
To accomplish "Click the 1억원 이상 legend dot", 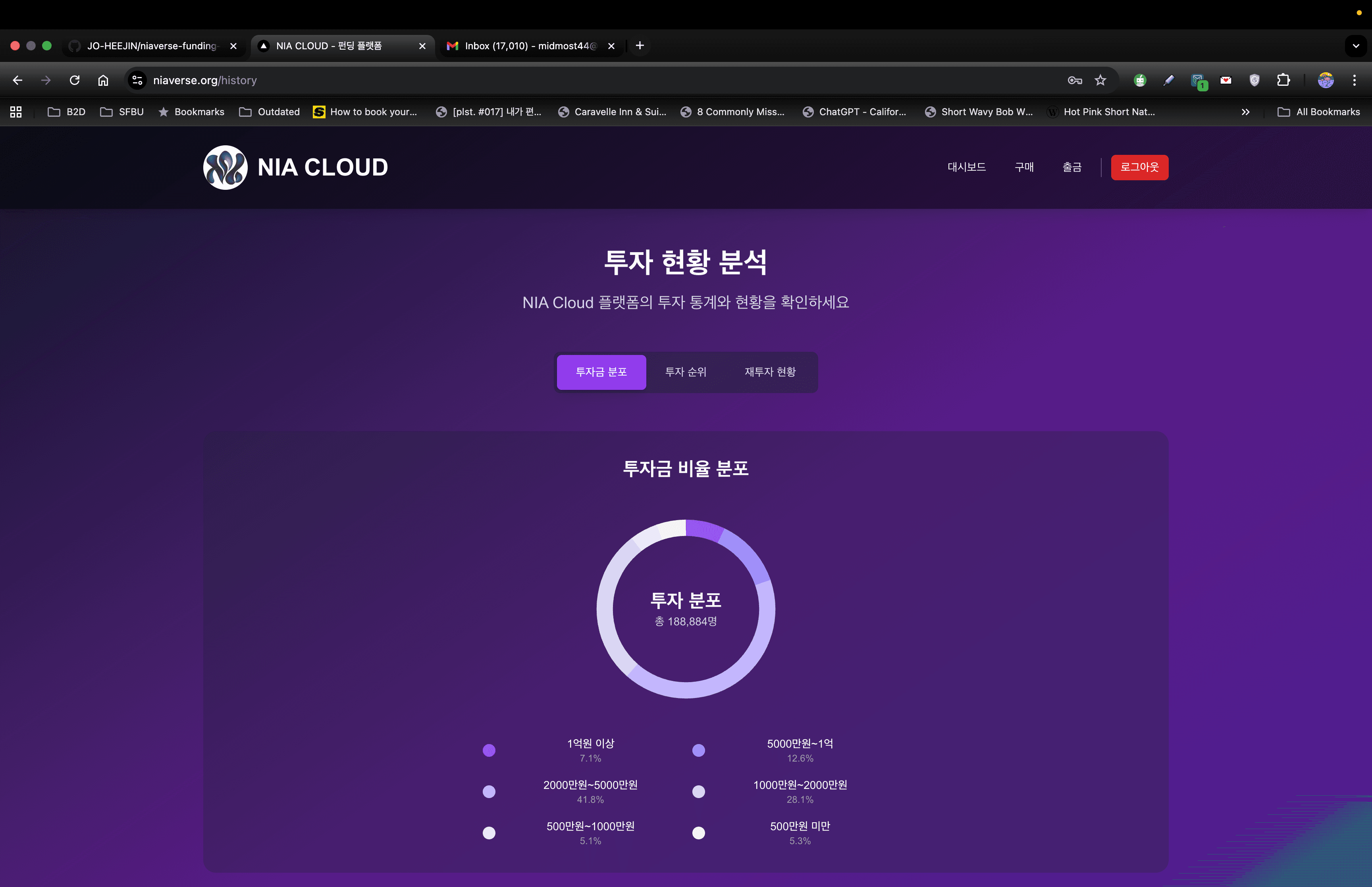I will click(489, 750).
